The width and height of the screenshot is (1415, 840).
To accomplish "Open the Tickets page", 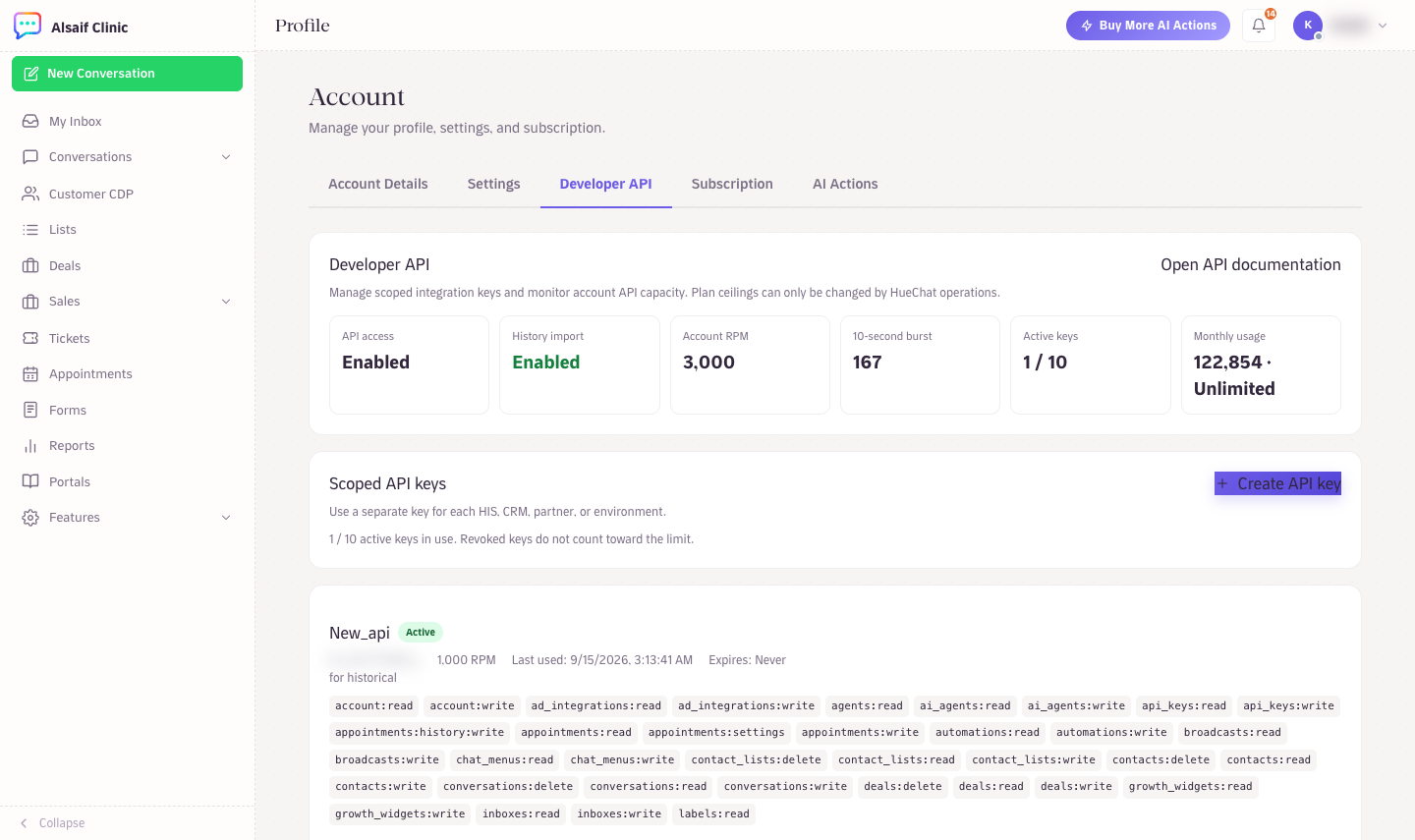I will pyautogui.click(x=127, y=338).
